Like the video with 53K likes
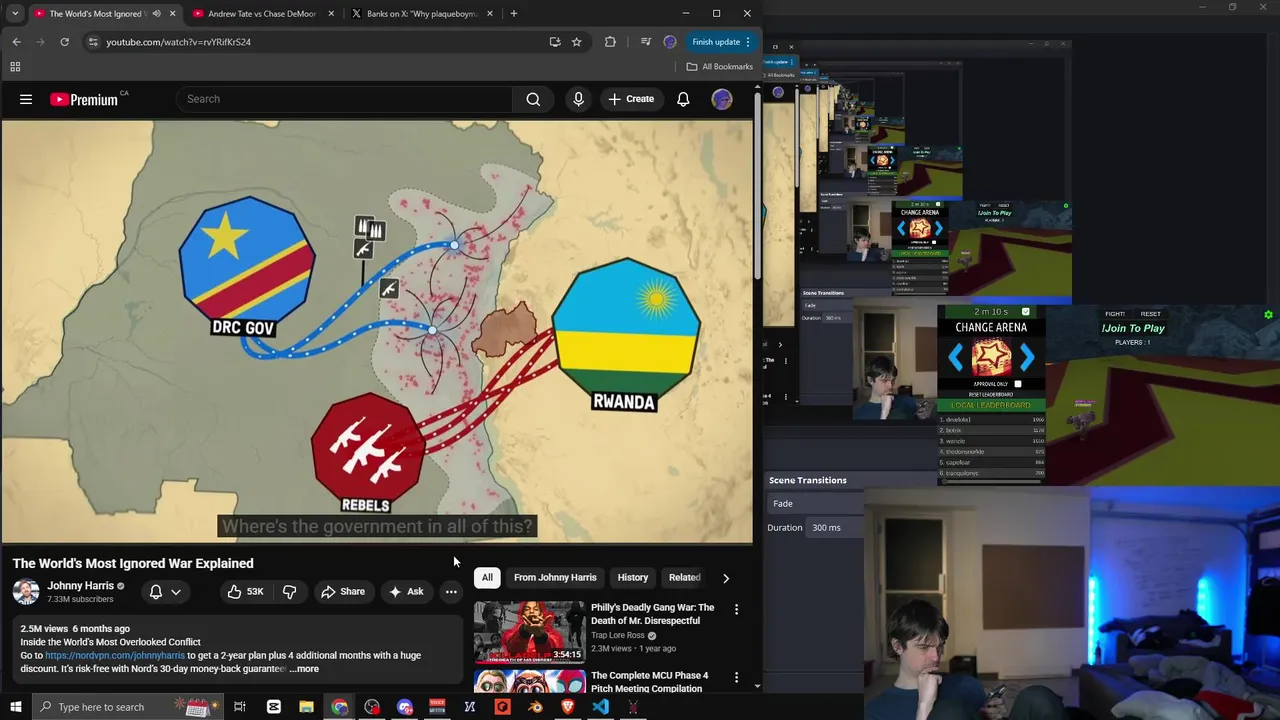 [245, 592]
